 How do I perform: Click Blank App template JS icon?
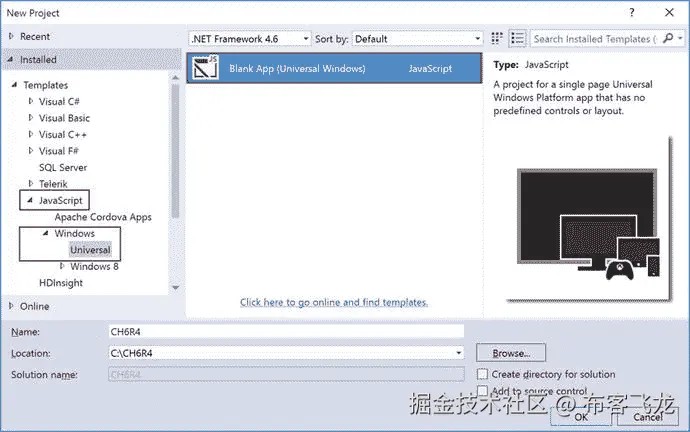point(205,68)
